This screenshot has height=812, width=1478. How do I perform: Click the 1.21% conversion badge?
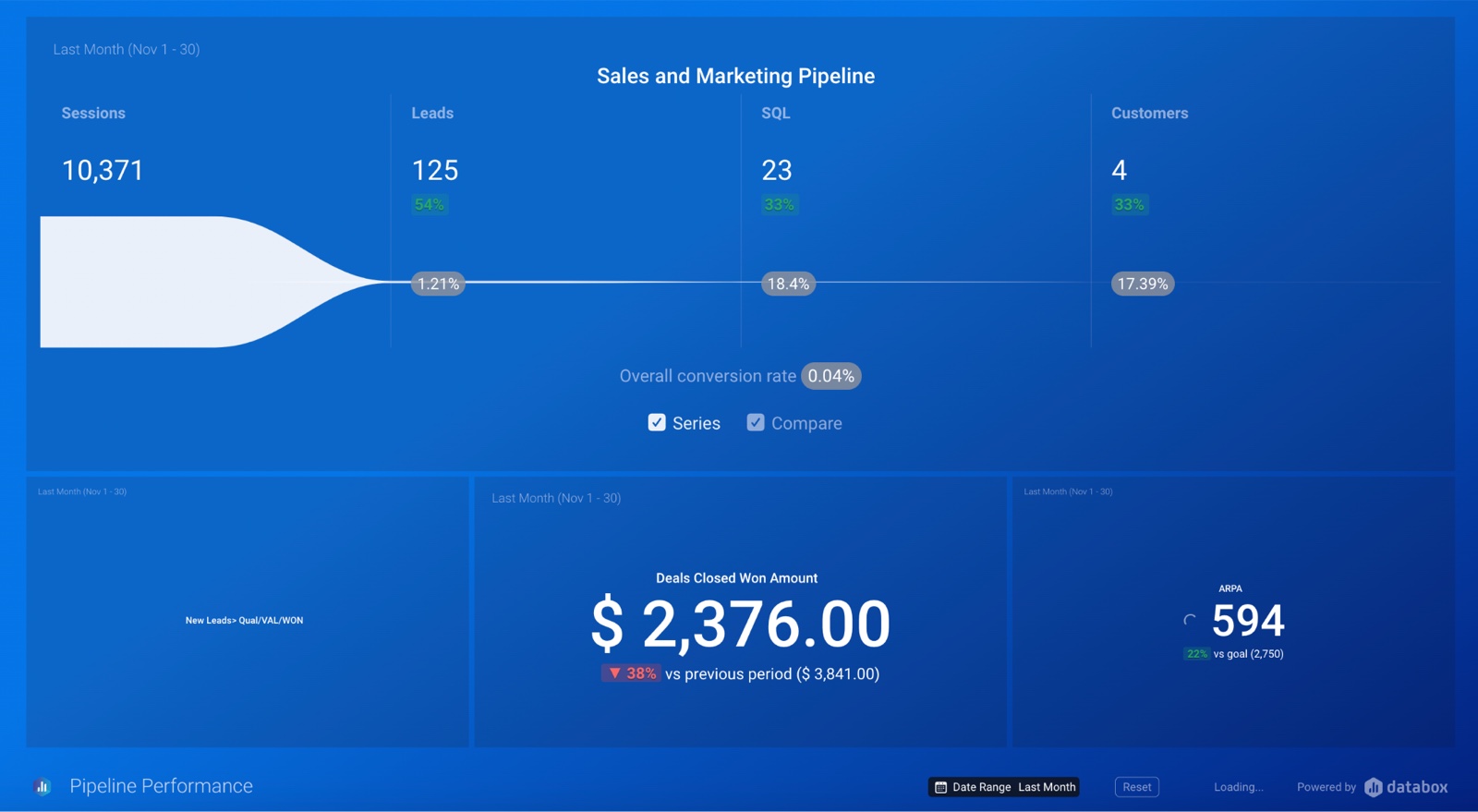pyautogui.click(x=438, y=284)
